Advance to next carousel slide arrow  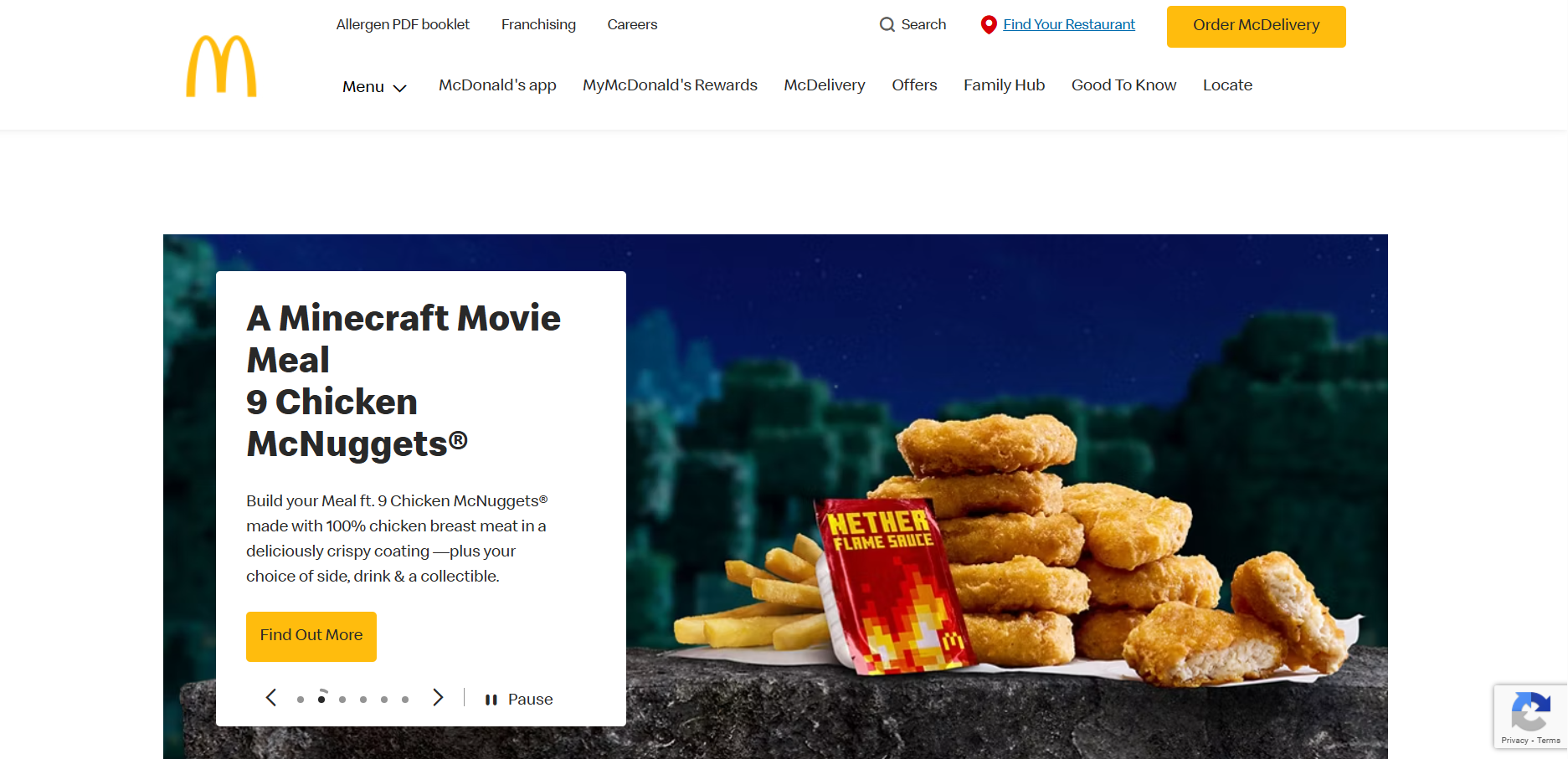[x=438, y=698]
